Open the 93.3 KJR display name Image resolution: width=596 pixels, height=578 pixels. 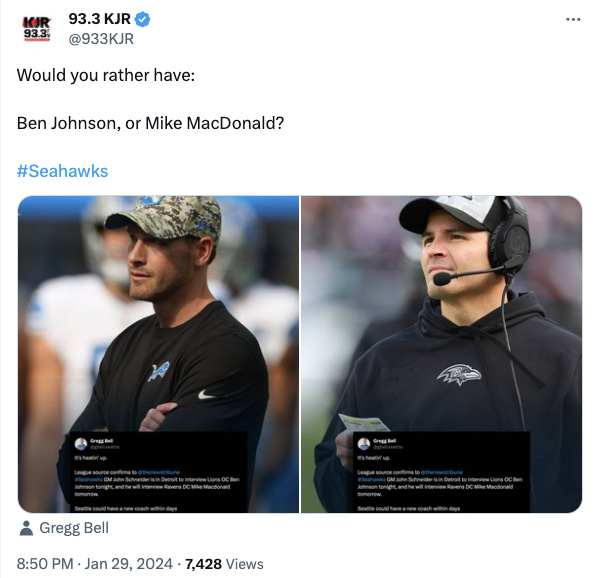[99, 19]
